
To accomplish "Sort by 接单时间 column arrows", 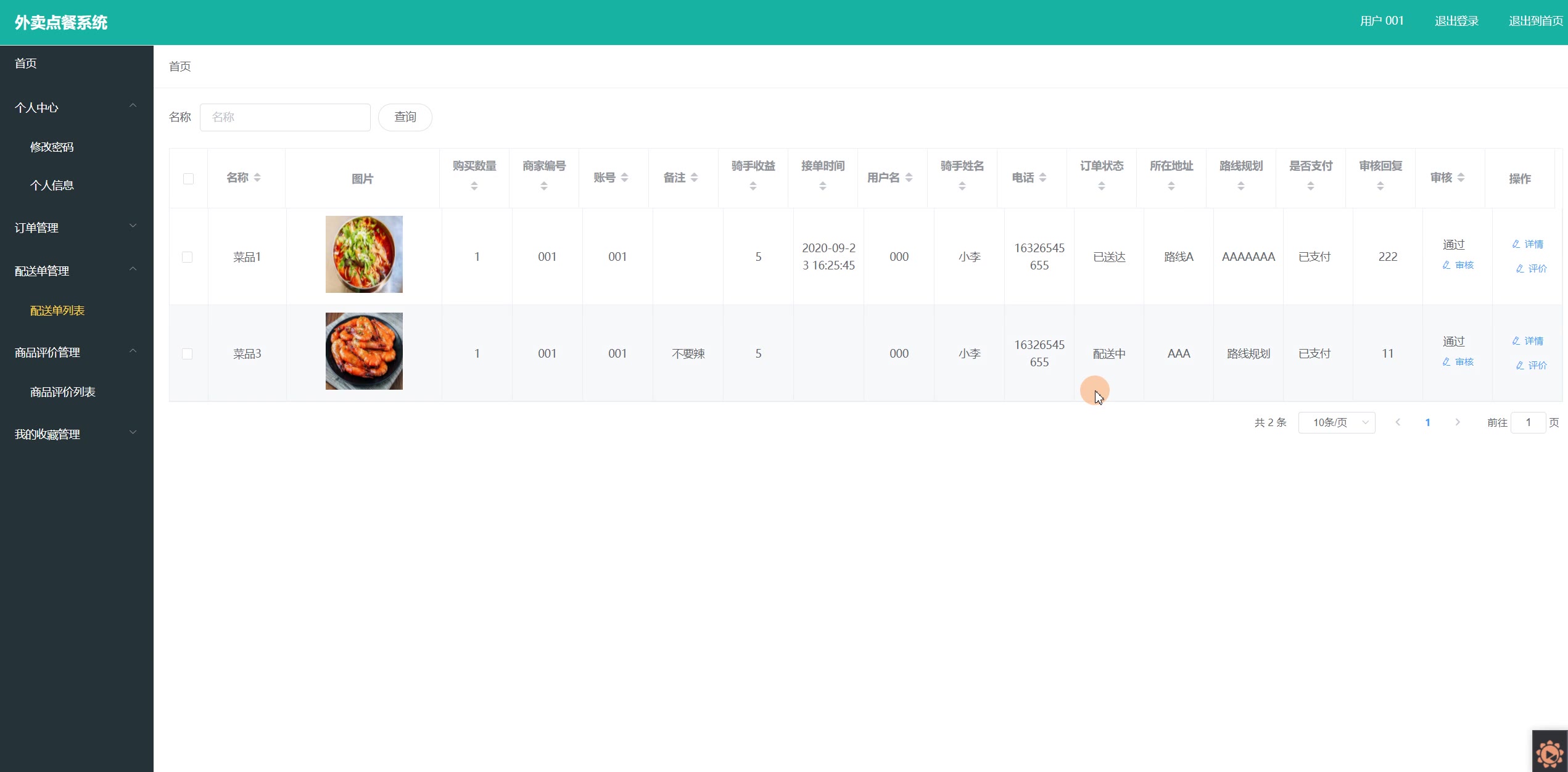I will coord(823,186).
